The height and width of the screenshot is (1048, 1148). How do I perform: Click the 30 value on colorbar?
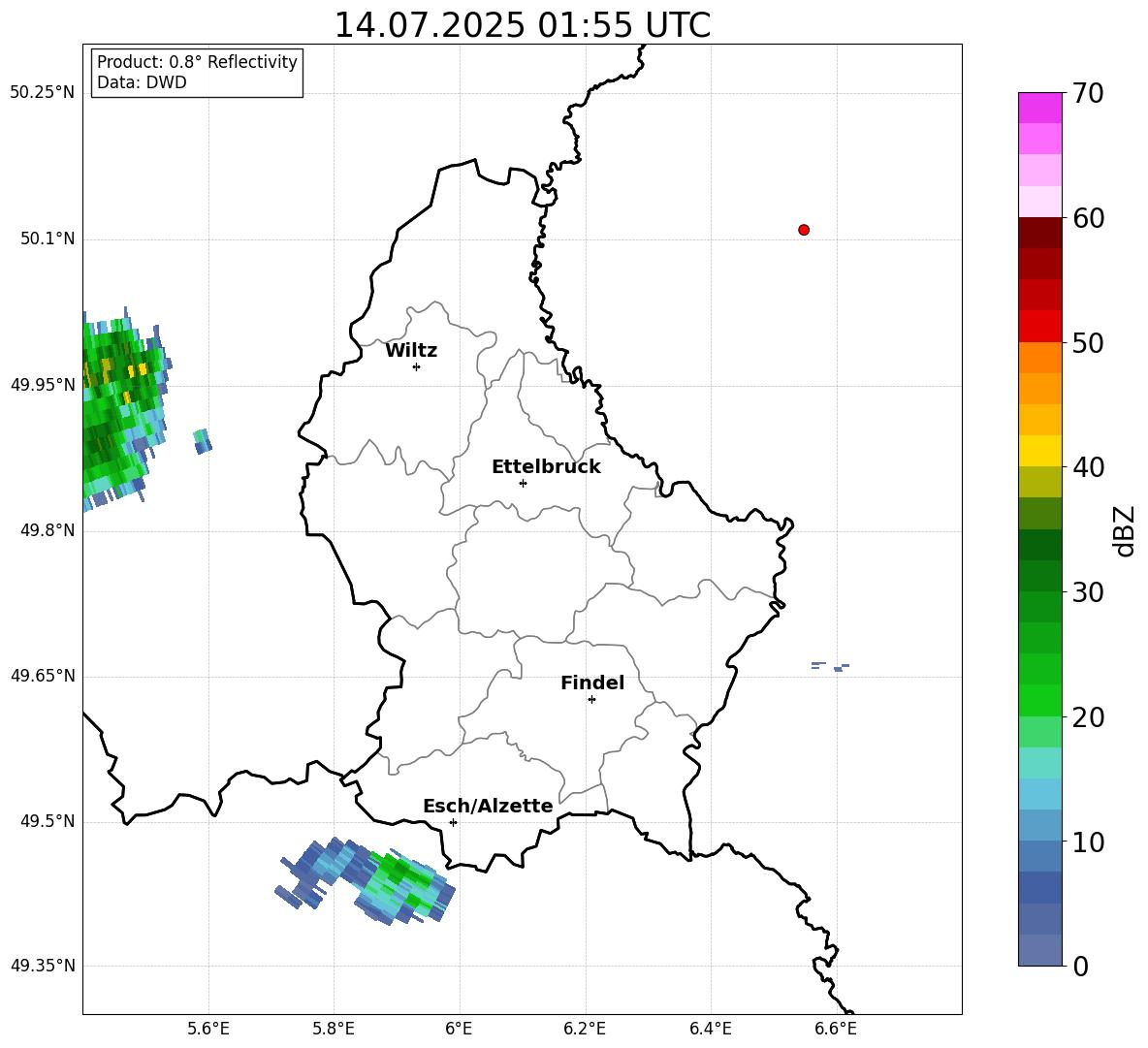click(1088, 592)
